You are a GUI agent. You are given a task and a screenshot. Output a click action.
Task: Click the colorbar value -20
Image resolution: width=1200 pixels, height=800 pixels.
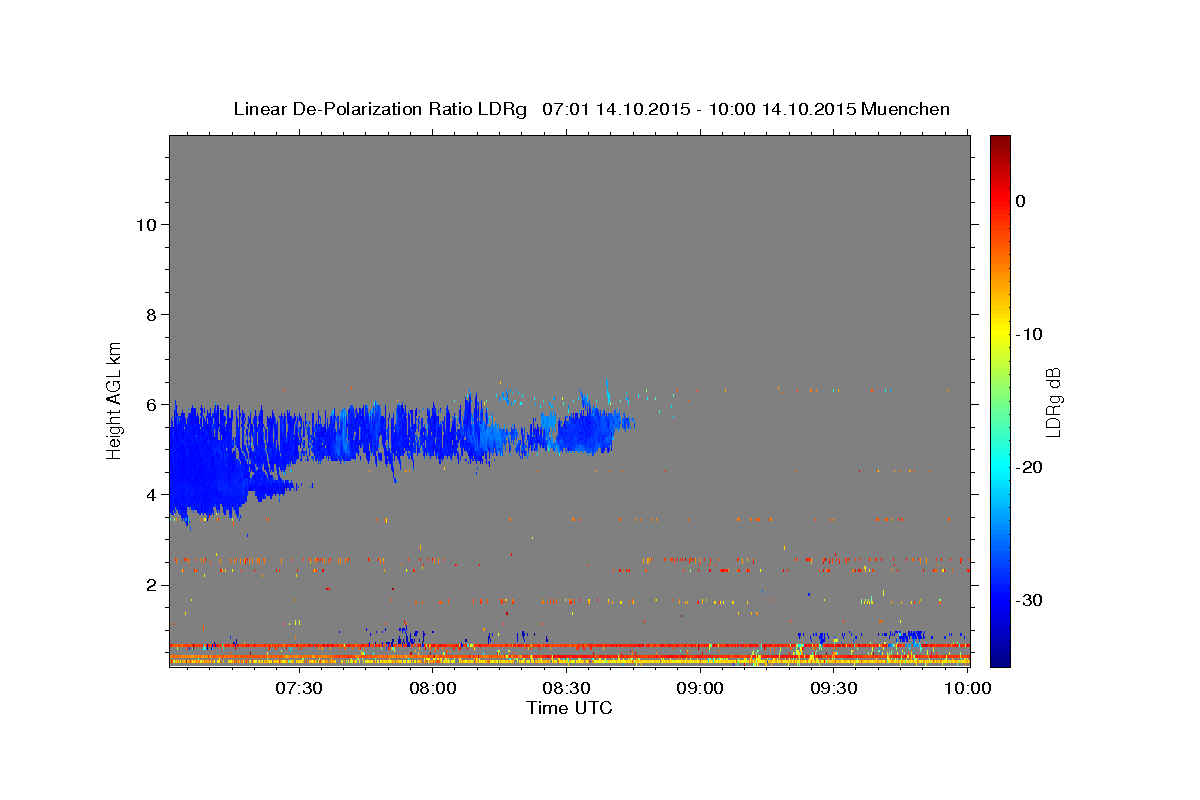(1029, 467)
